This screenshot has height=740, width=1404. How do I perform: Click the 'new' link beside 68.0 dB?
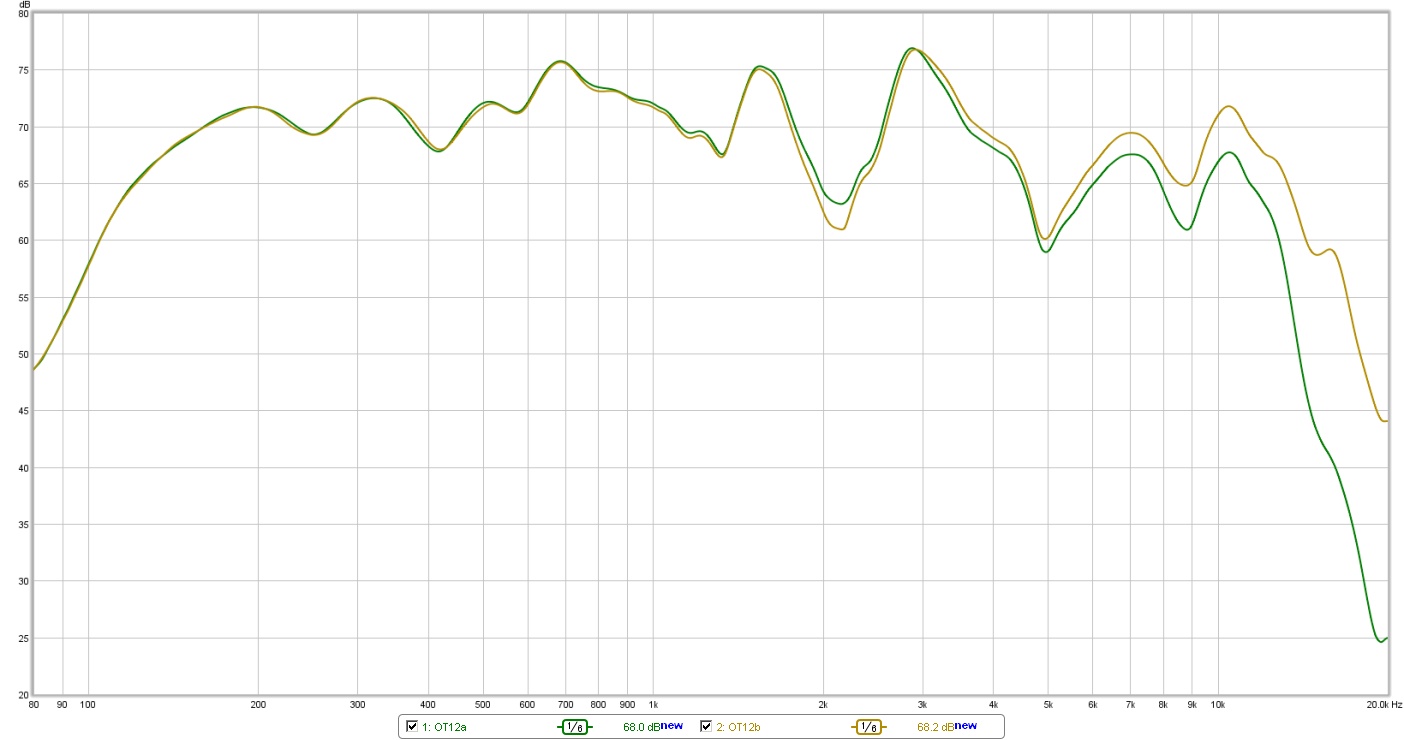click(671, 726)
